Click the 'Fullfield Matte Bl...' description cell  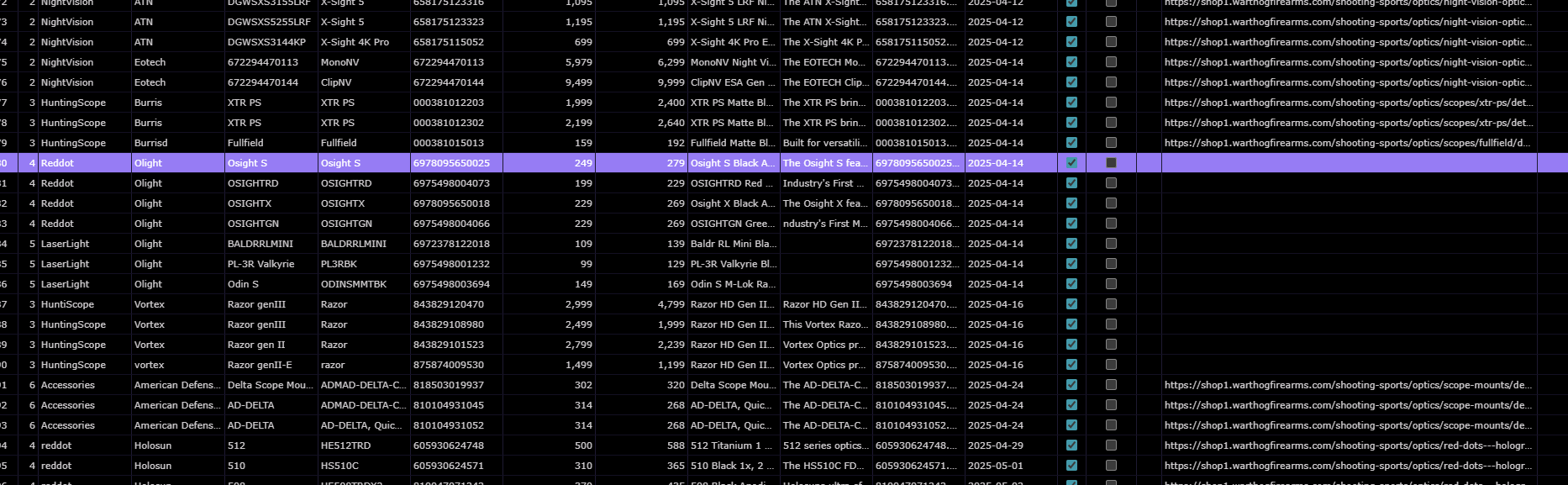734,143
